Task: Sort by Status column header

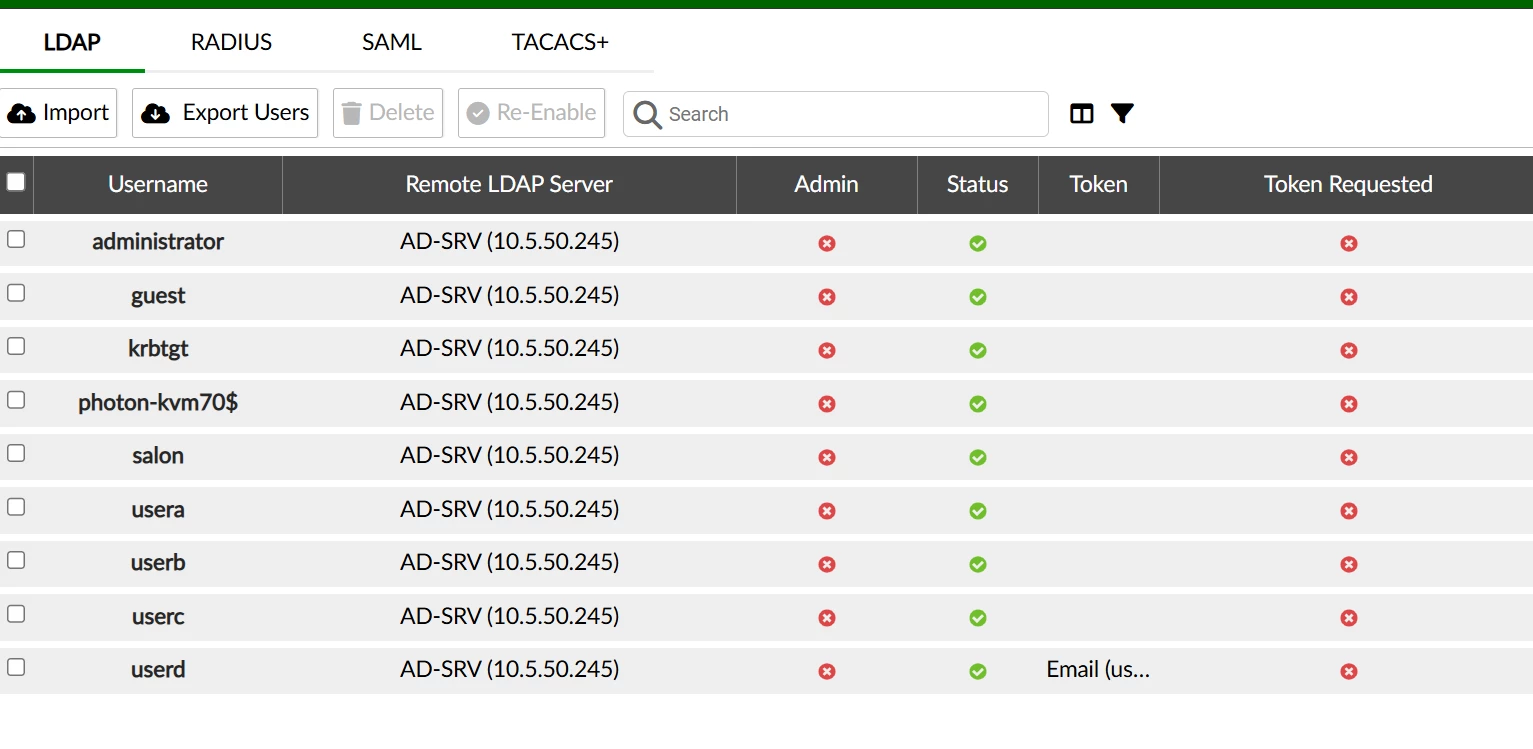Action: [x=977, y=184]
